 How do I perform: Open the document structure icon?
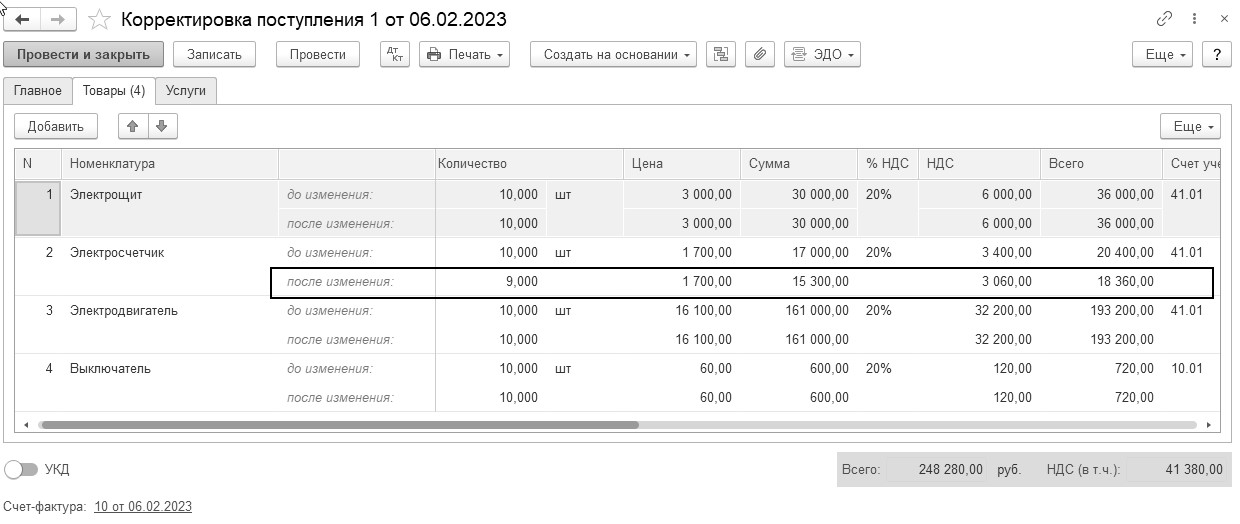(720, 54)
